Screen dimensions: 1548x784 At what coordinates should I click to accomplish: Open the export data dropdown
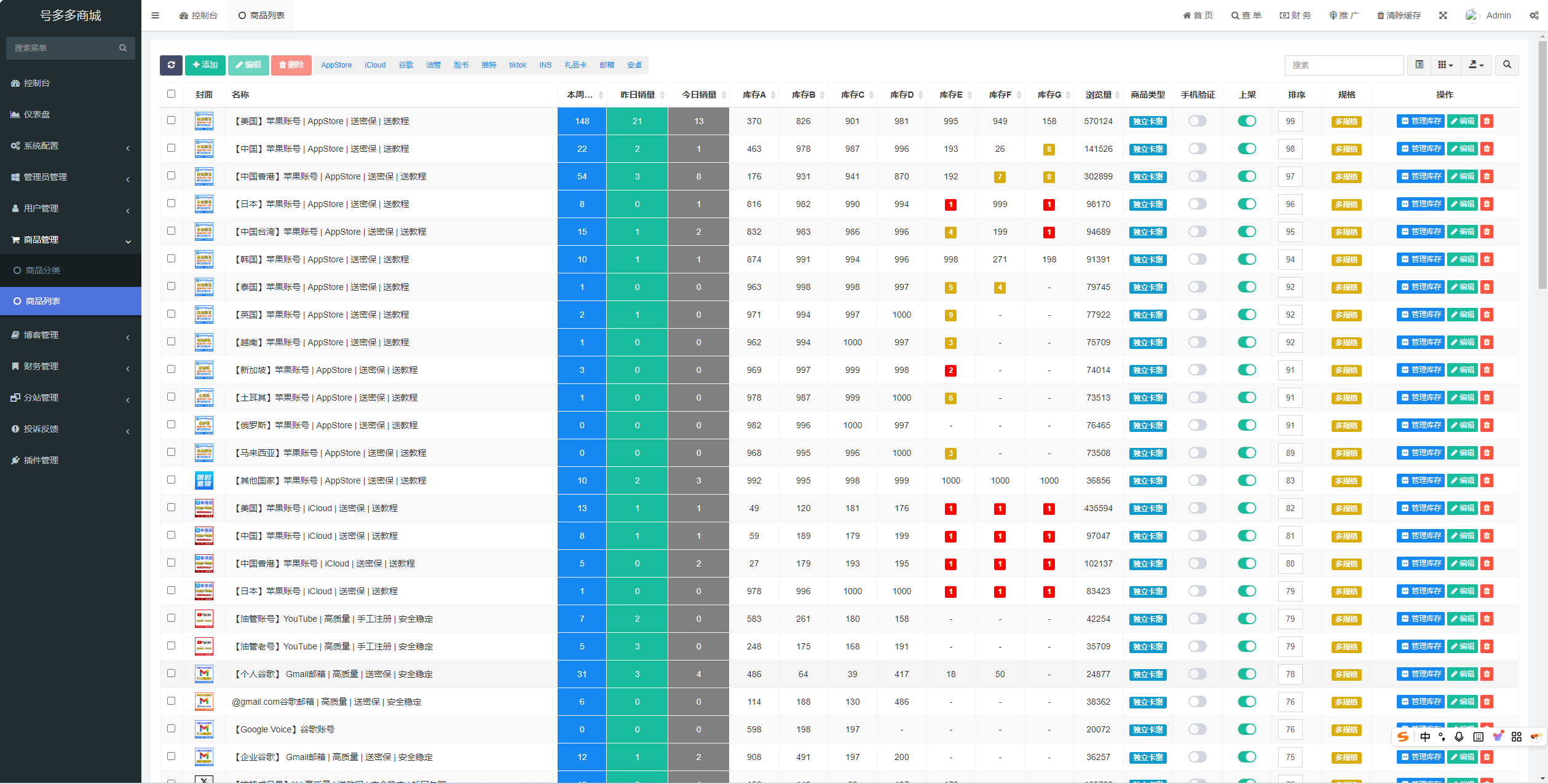click(x=1476, y=65)
